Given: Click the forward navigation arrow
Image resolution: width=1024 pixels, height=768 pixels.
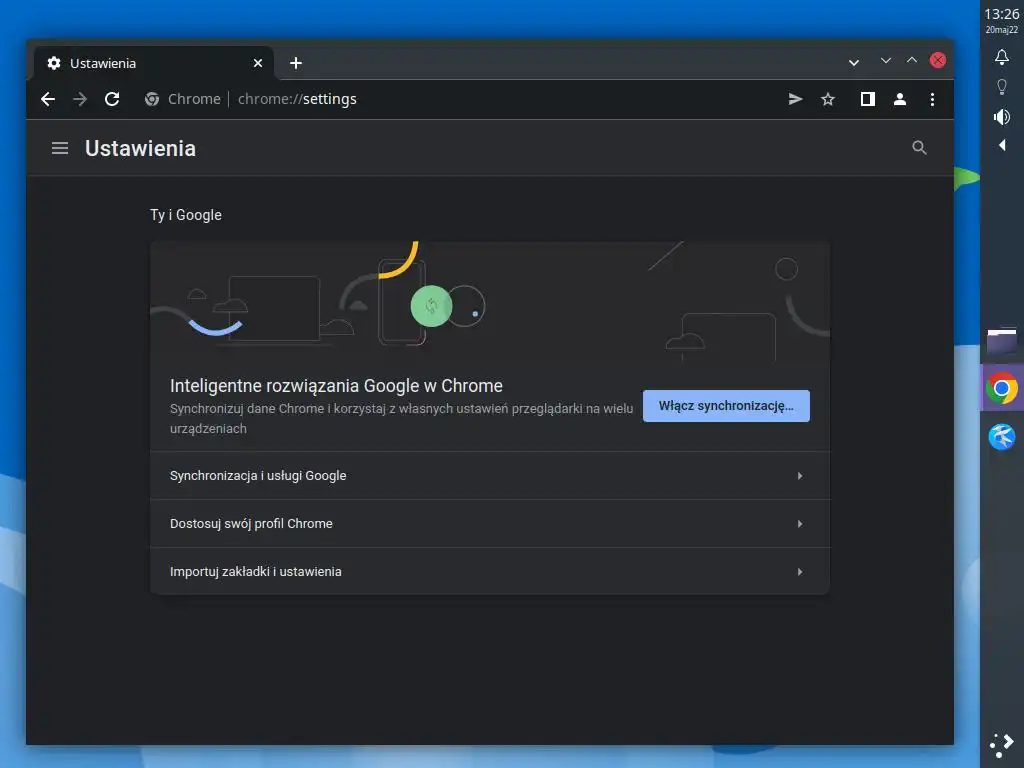Looking at the screenshot, I should click(80, 99).
